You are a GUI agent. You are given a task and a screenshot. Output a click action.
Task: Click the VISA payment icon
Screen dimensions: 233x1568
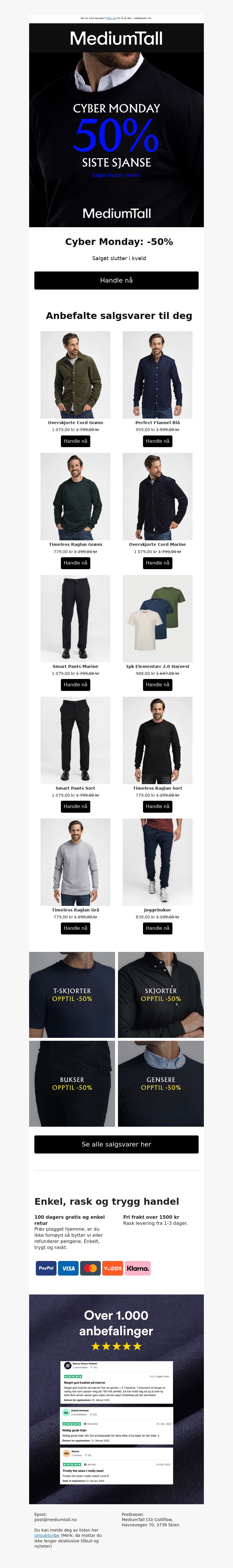(x=69, y=1268)
